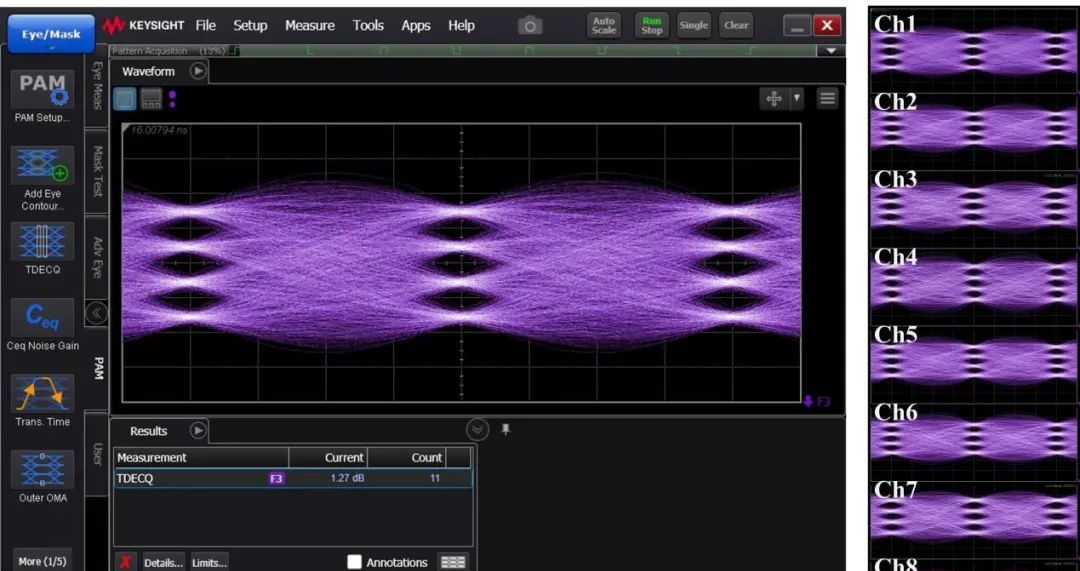This screenshot has width=1080, height=571.
Task: Open the waveform hamburger menu
Action: pos(827,98)
